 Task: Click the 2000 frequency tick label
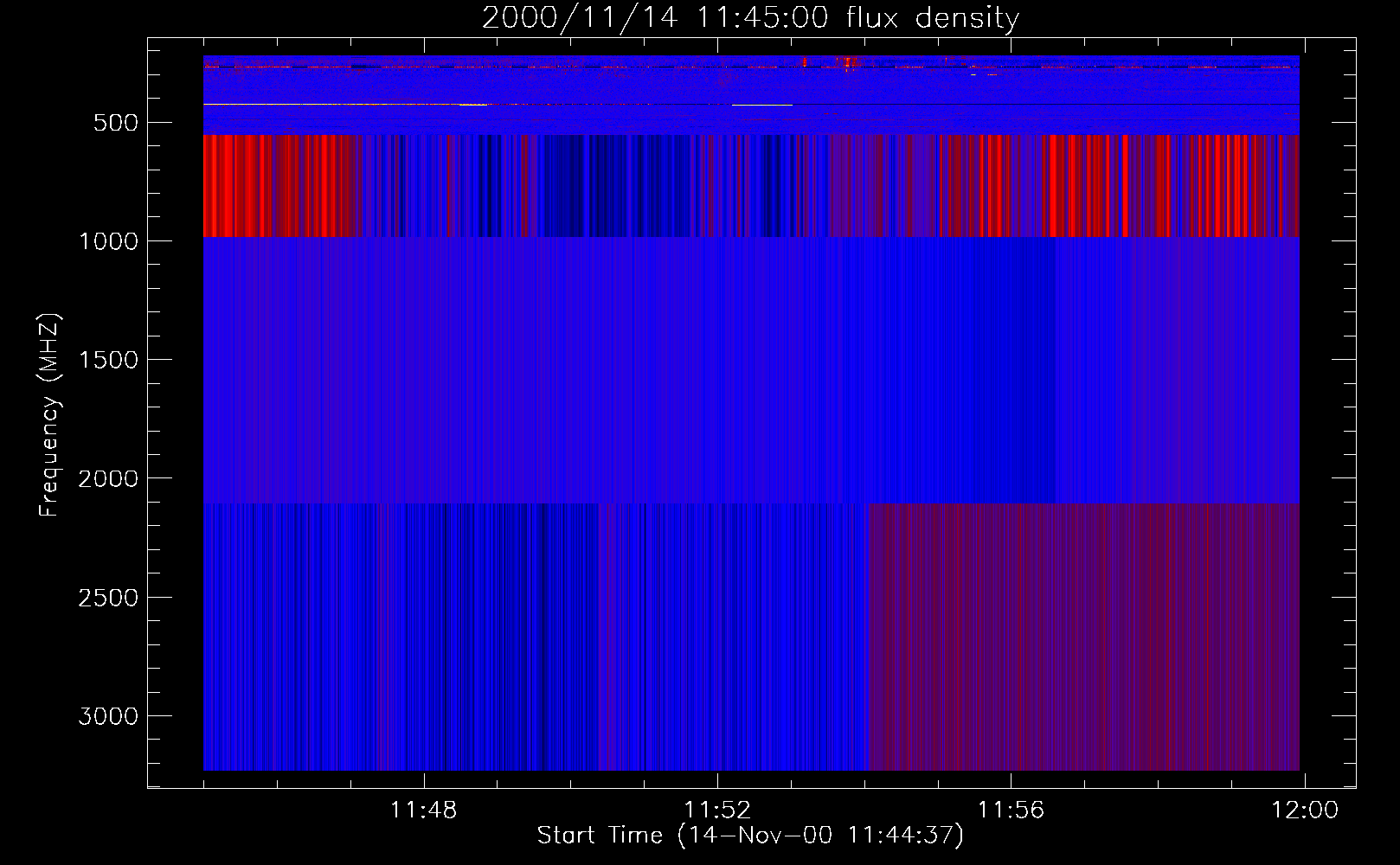click(x=108, y=478)
